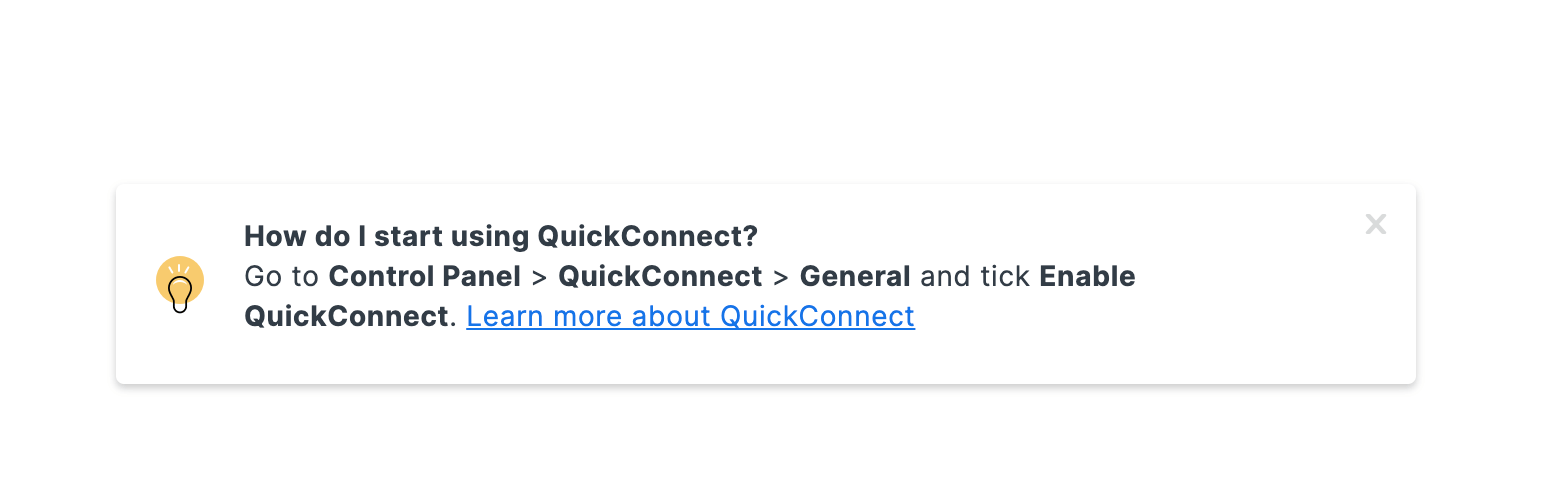This screenshot has width=1544, height=484.
Task: Click the bold "Control Panel" text
Action: point(425,277)
